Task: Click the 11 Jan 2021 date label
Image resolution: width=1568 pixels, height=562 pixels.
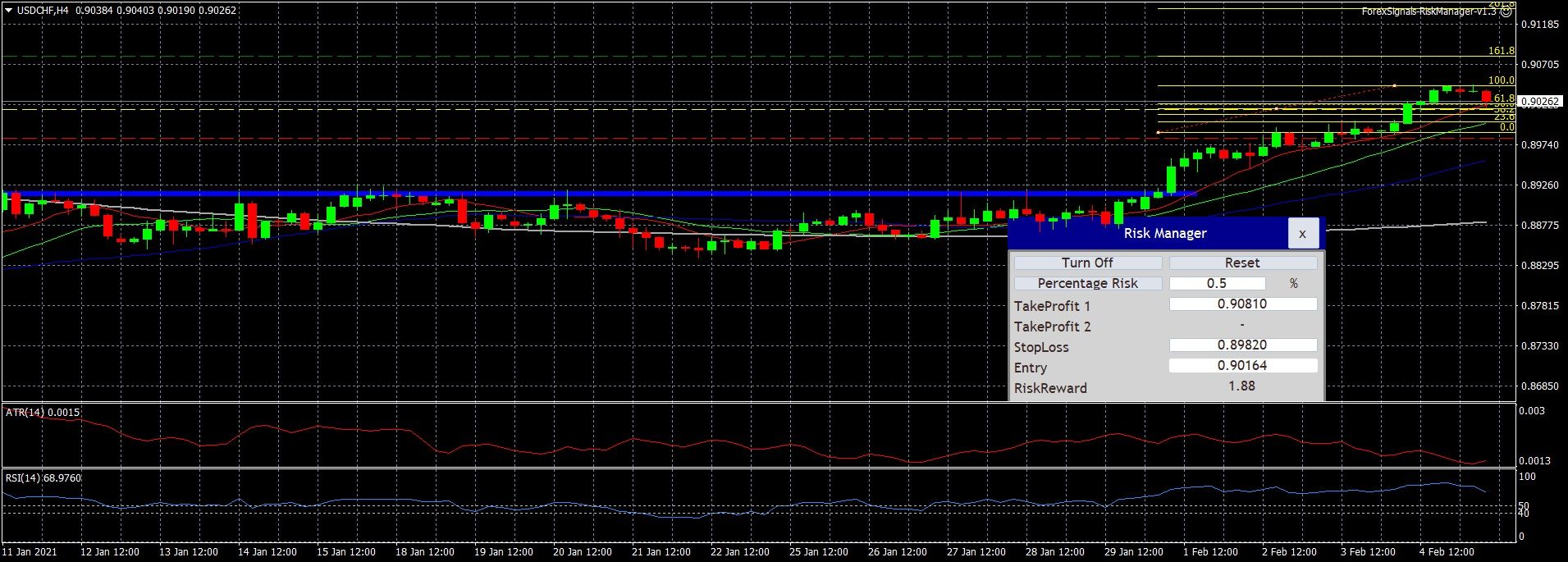Action: [x=30, y=552]
